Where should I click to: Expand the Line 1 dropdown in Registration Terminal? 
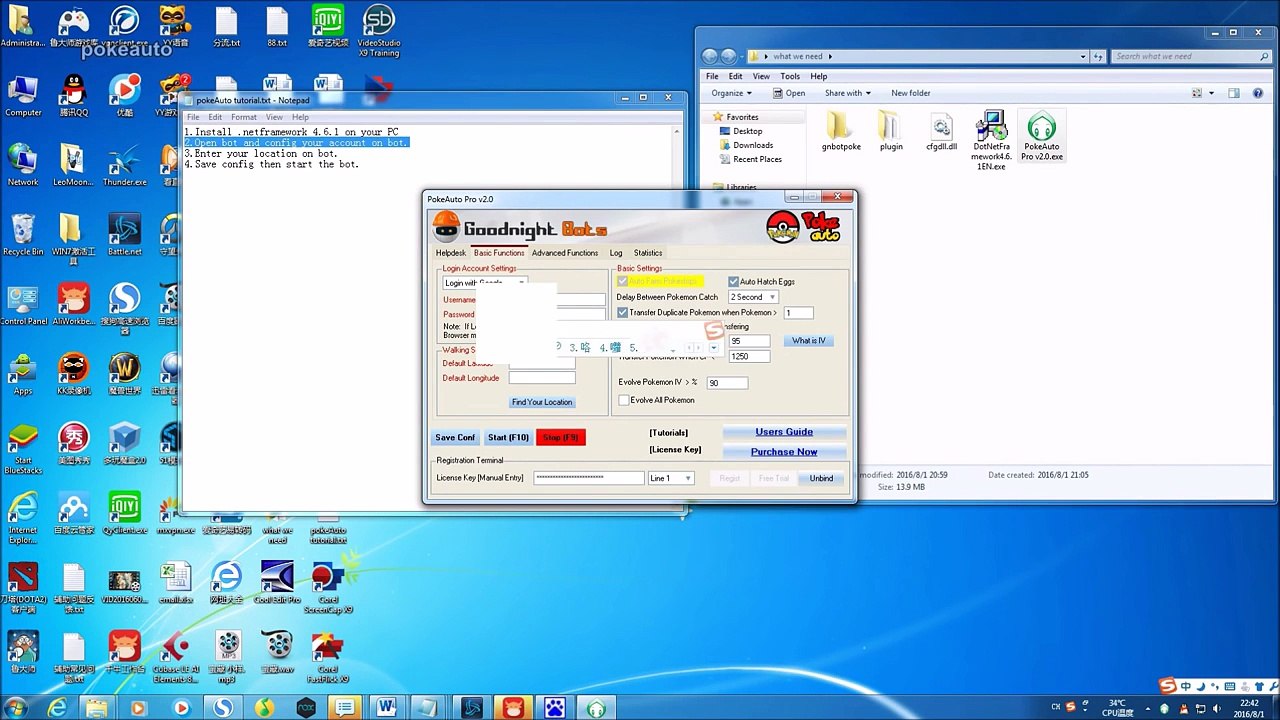coord(670,478)
